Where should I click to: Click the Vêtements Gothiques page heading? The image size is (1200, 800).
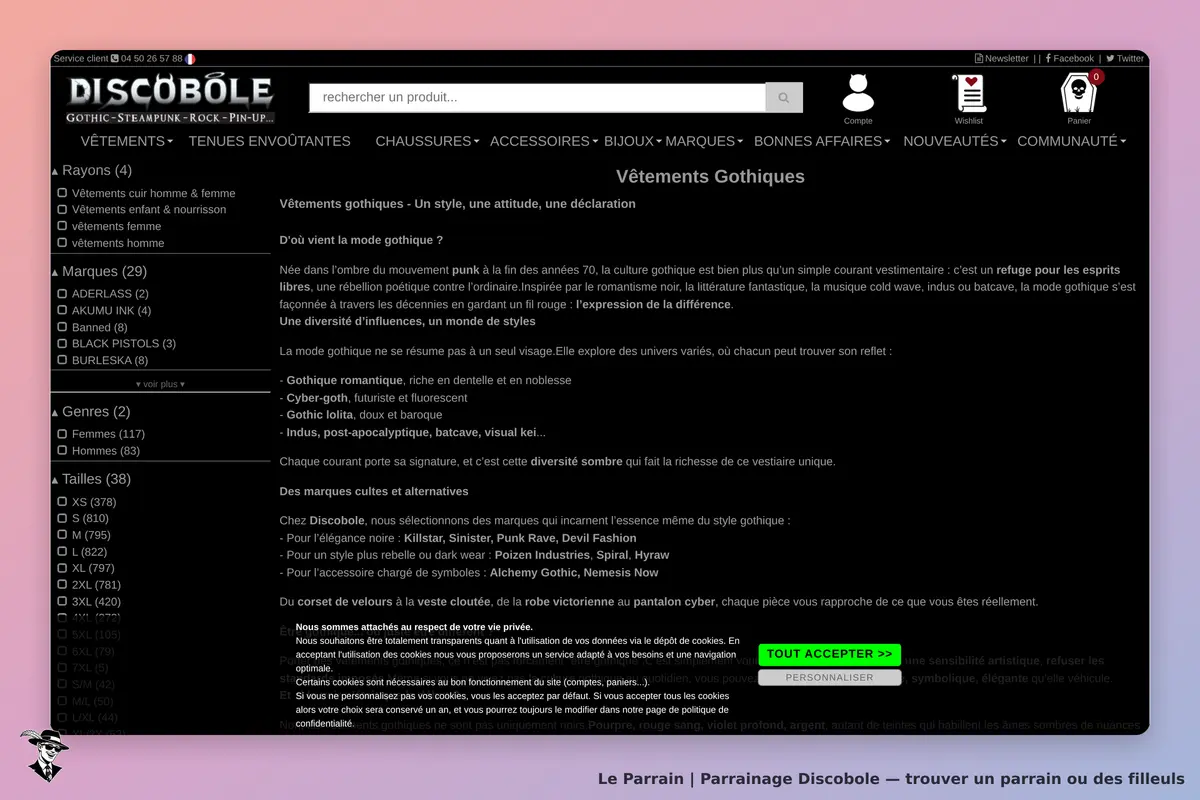point(710,177)
